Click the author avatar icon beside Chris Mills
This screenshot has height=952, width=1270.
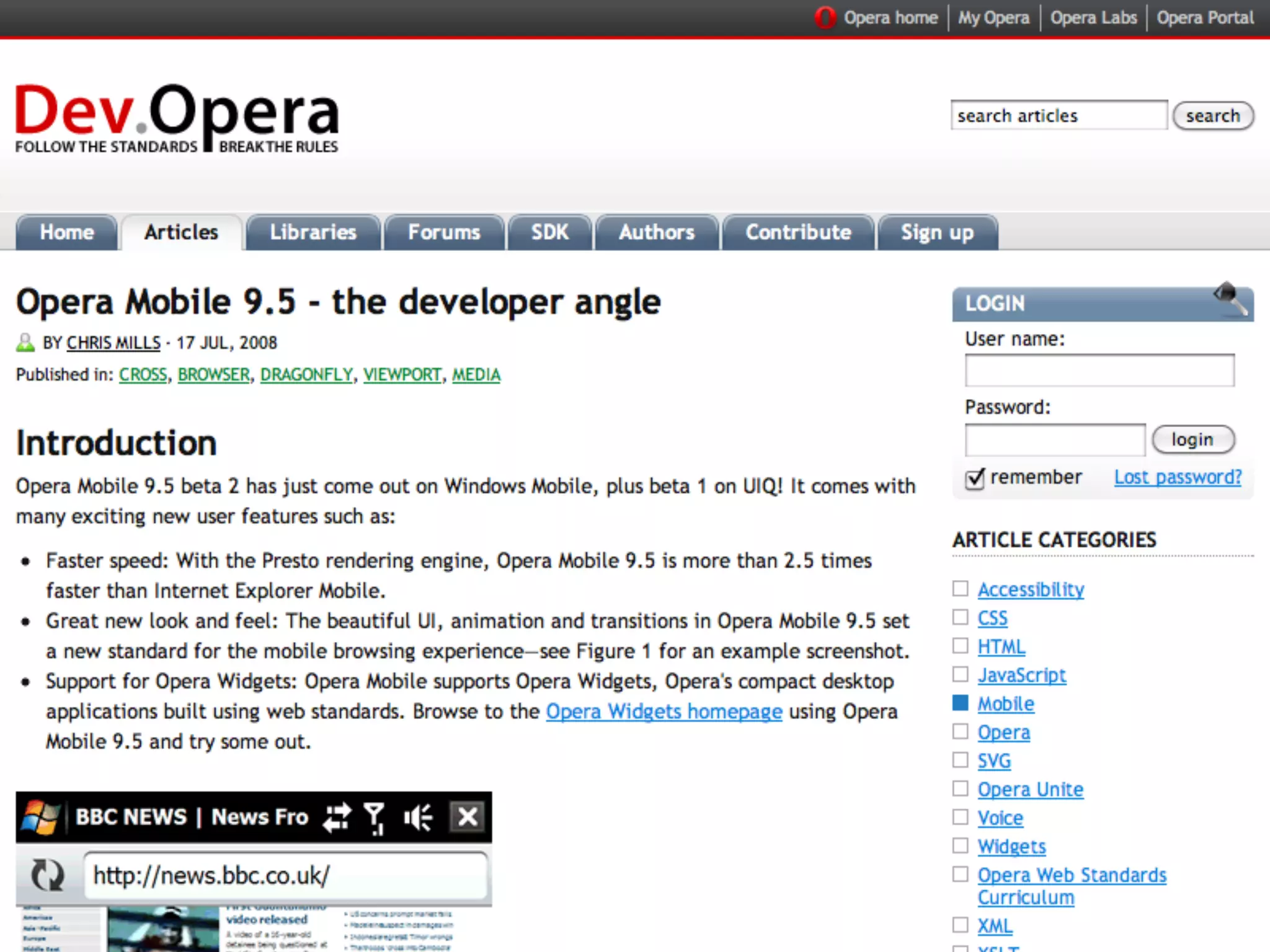pos(25,343)
